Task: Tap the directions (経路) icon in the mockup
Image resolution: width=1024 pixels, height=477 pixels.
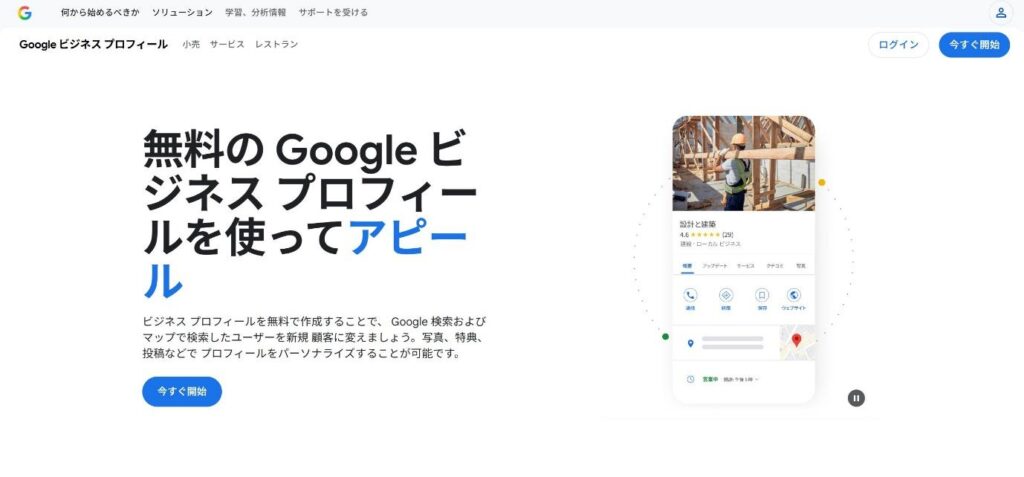Action: coord(726,295)
